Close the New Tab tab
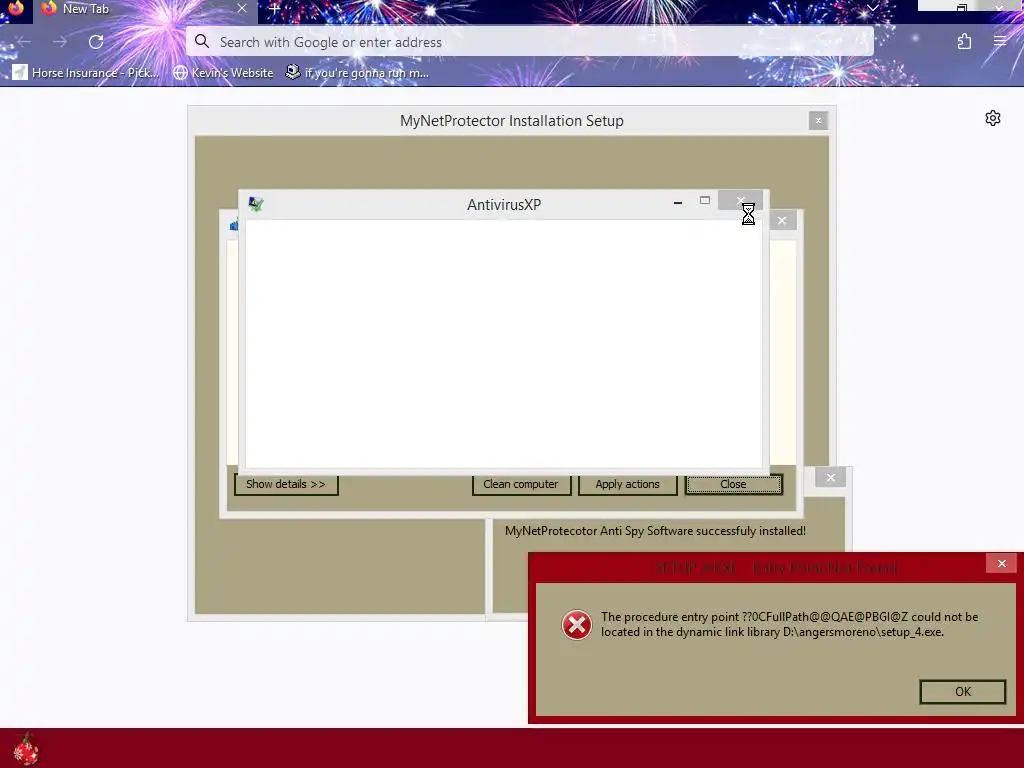The height and width of the screenshot is (768, 1024). [x=242, y=8]
